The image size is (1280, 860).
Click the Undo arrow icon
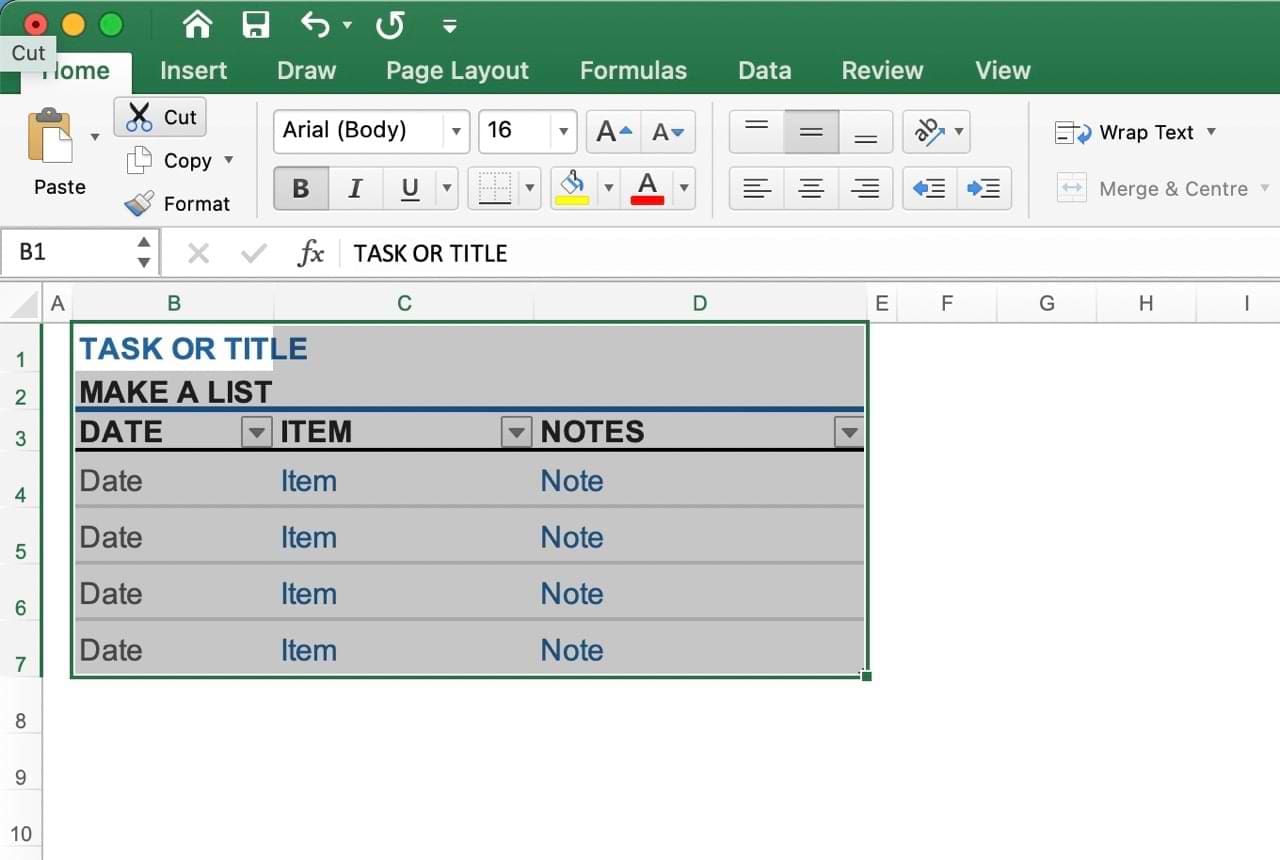click(x=315, y=25)
